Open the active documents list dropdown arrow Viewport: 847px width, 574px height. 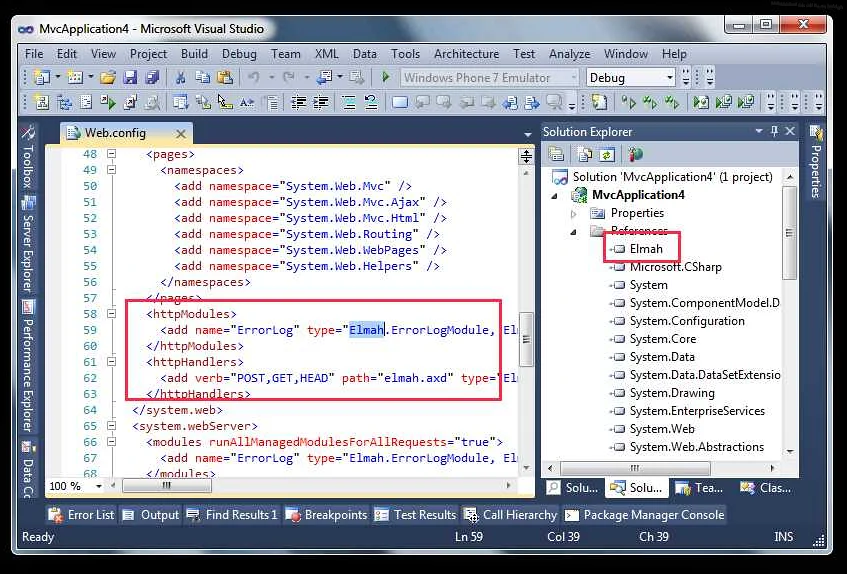coord(528,134)
